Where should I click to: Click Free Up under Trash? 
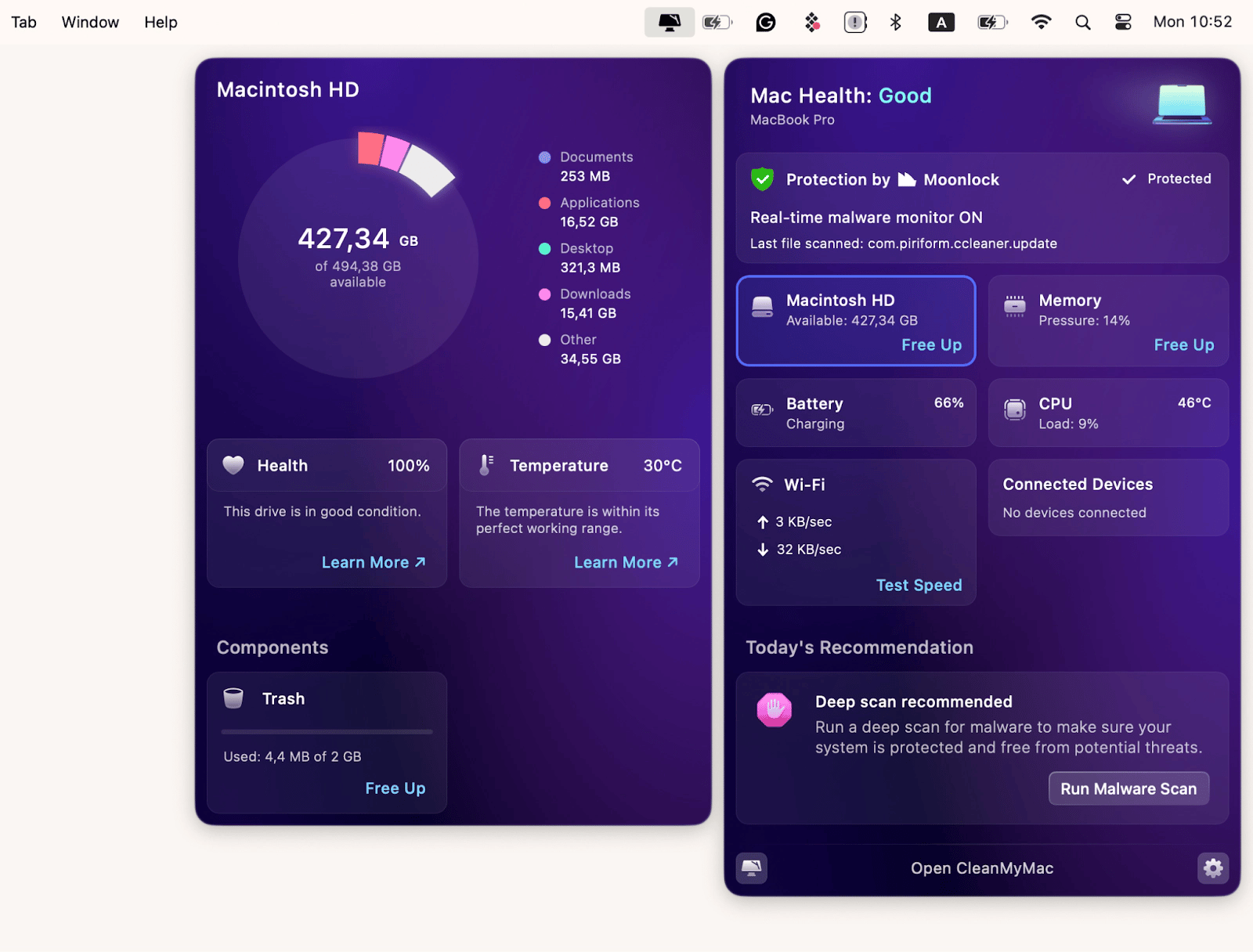(x=395, y=788)
